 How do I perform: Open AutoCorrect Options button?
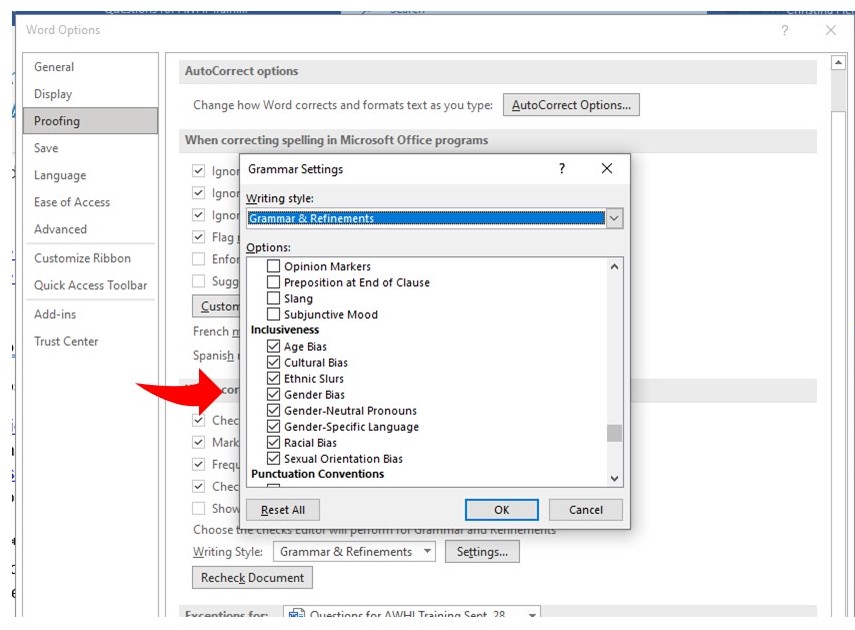tap(571, 105)
